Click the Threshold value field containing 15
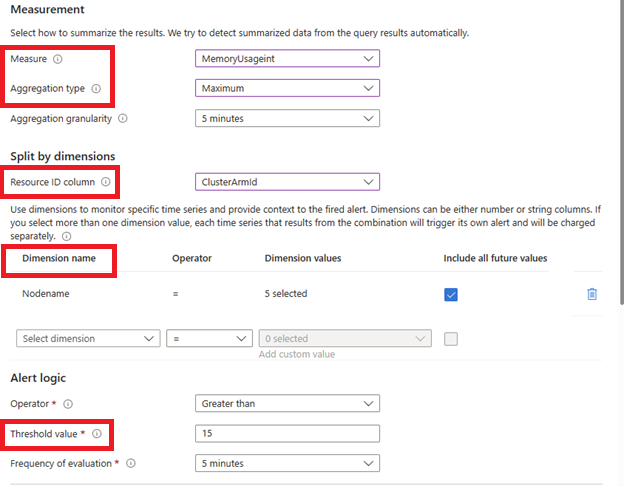This screenshot has height=486, width=624. (x=287, y=434)
